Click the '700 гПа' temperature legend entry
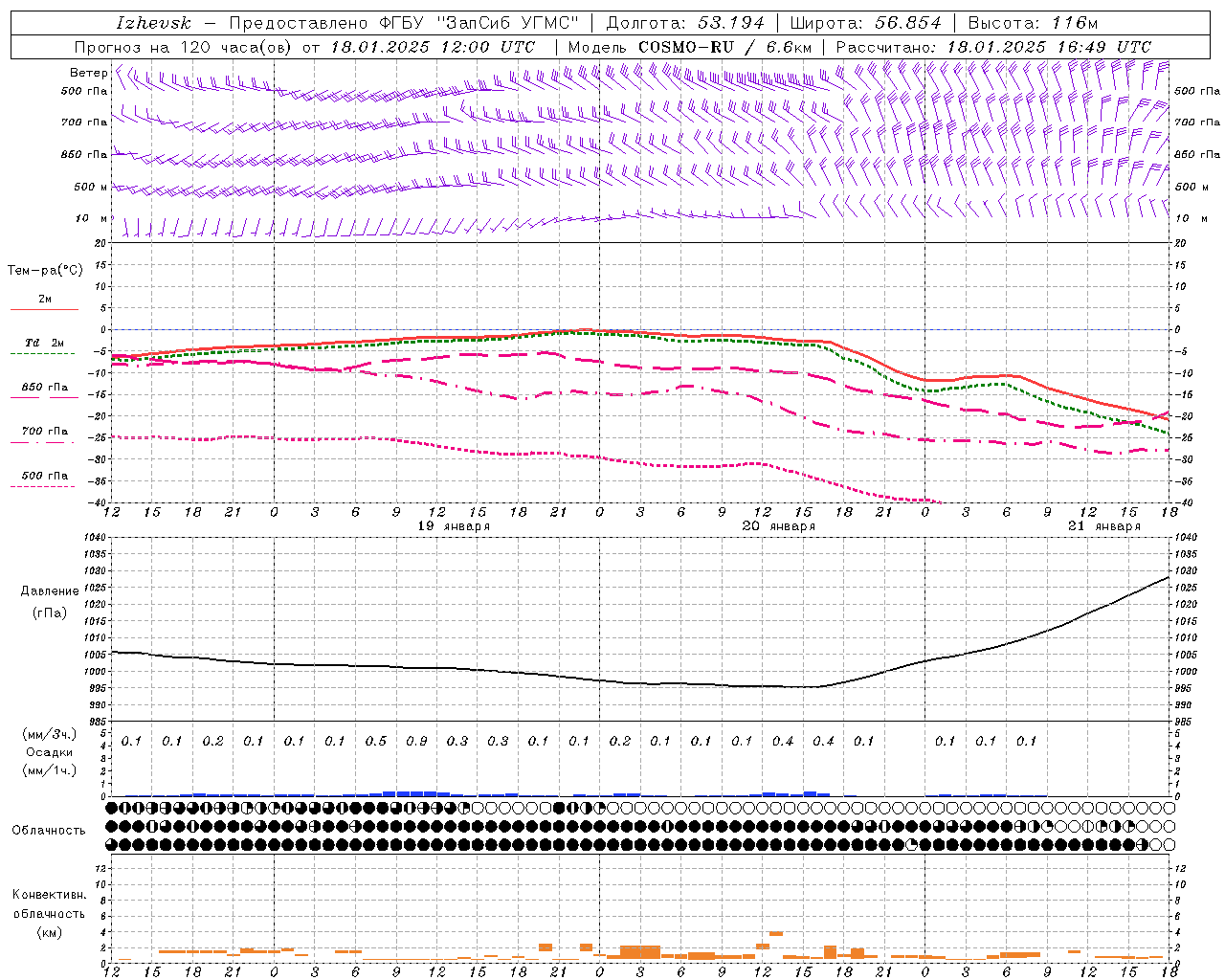The image size is (1225, 980). pyautogui.click(x=45, y=432)
